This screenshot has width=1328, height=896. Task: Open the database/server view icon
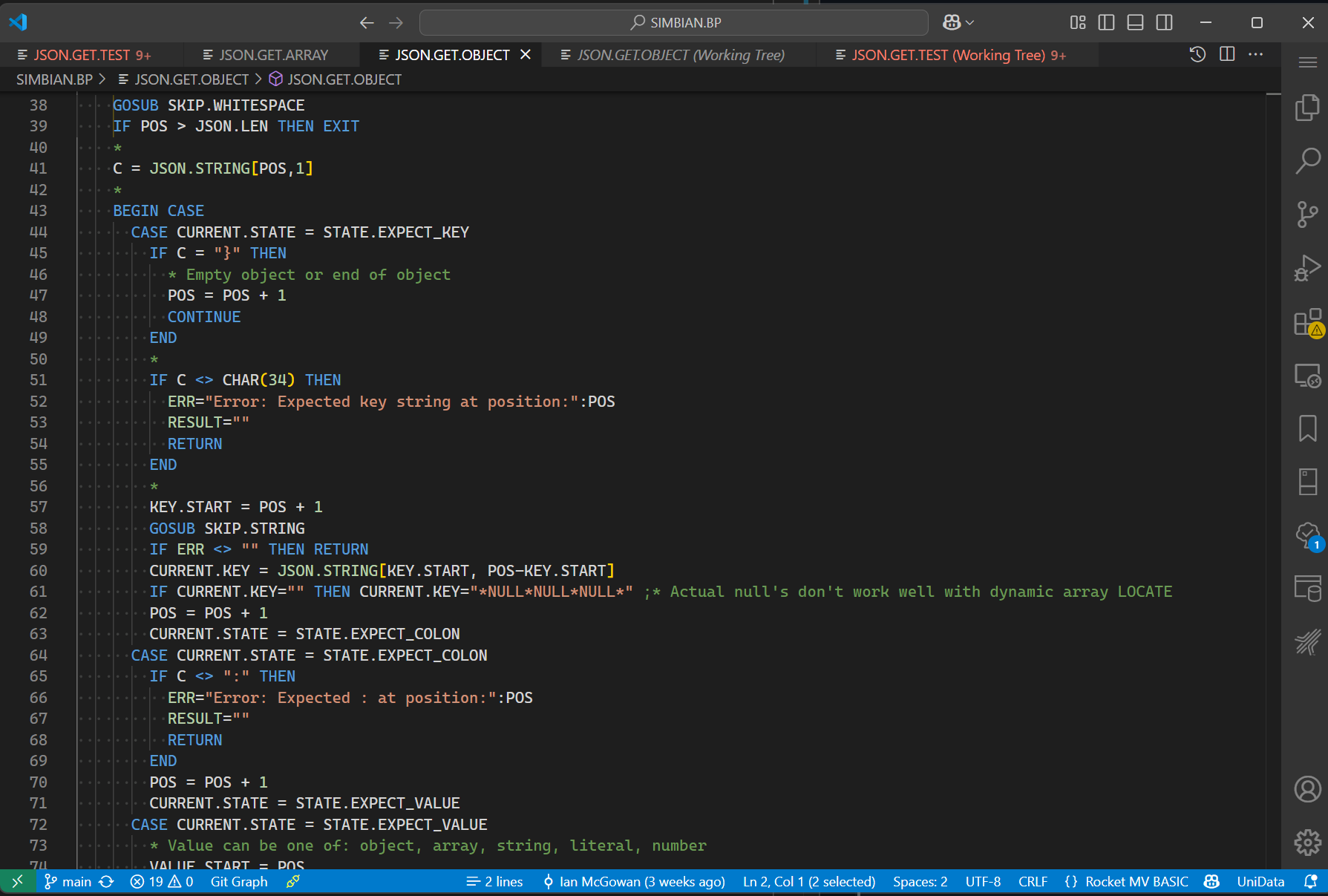1307,588
